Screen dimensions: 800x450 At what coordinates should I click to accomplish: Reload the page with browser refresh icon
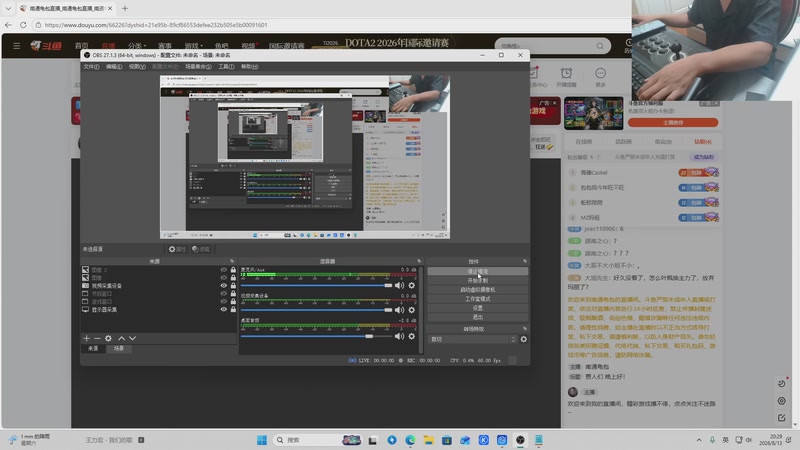point(23,24)
